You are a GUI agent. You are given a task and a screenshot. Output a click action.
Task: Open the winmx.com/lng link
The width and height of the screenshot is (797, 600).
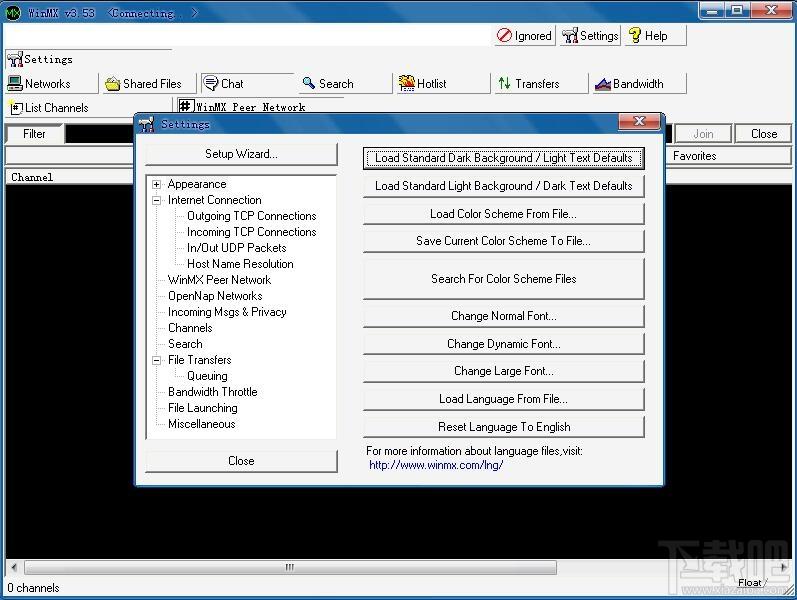coord(436,465)
